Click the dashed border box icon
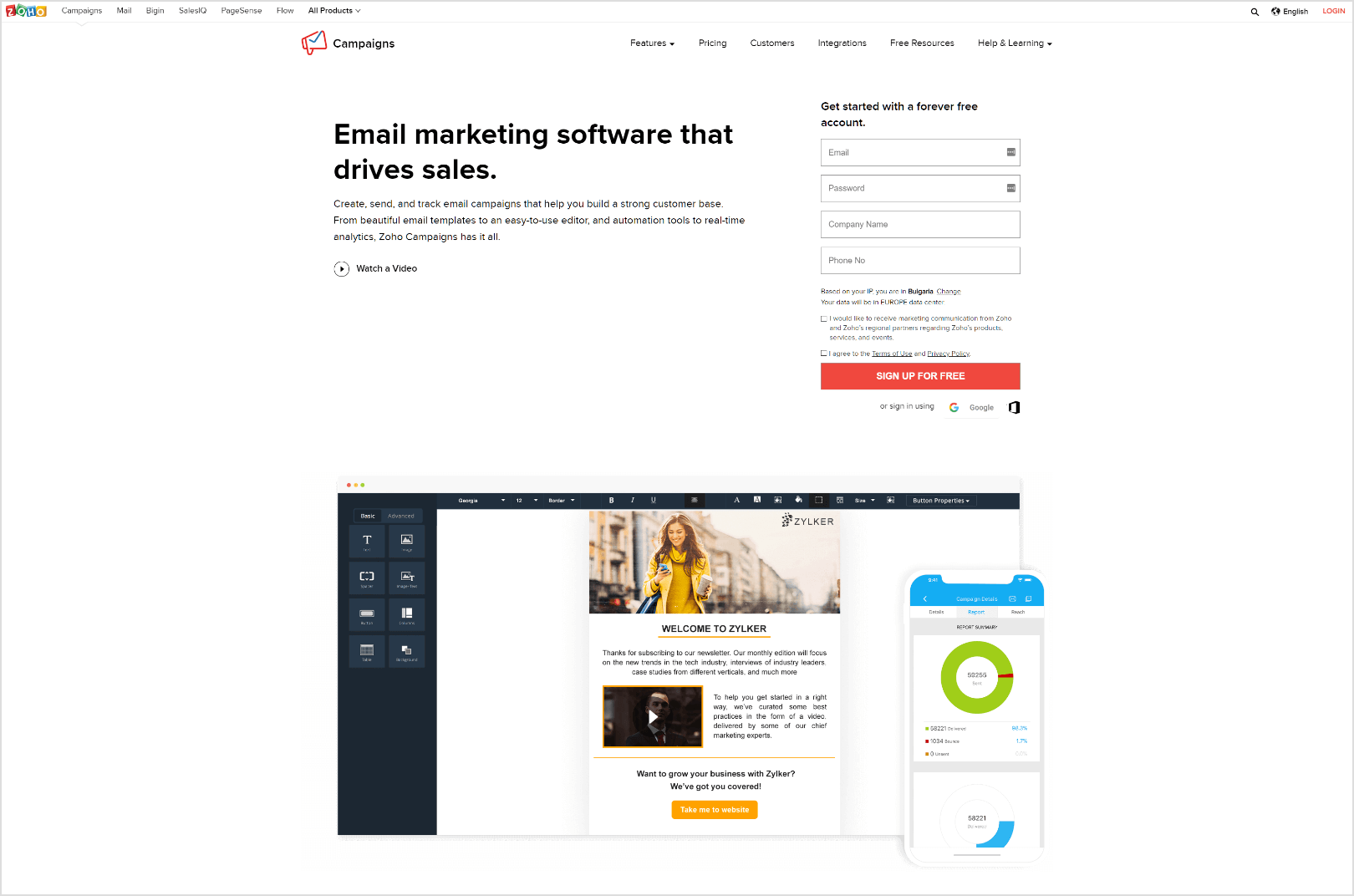 click(x=819, y=500)
